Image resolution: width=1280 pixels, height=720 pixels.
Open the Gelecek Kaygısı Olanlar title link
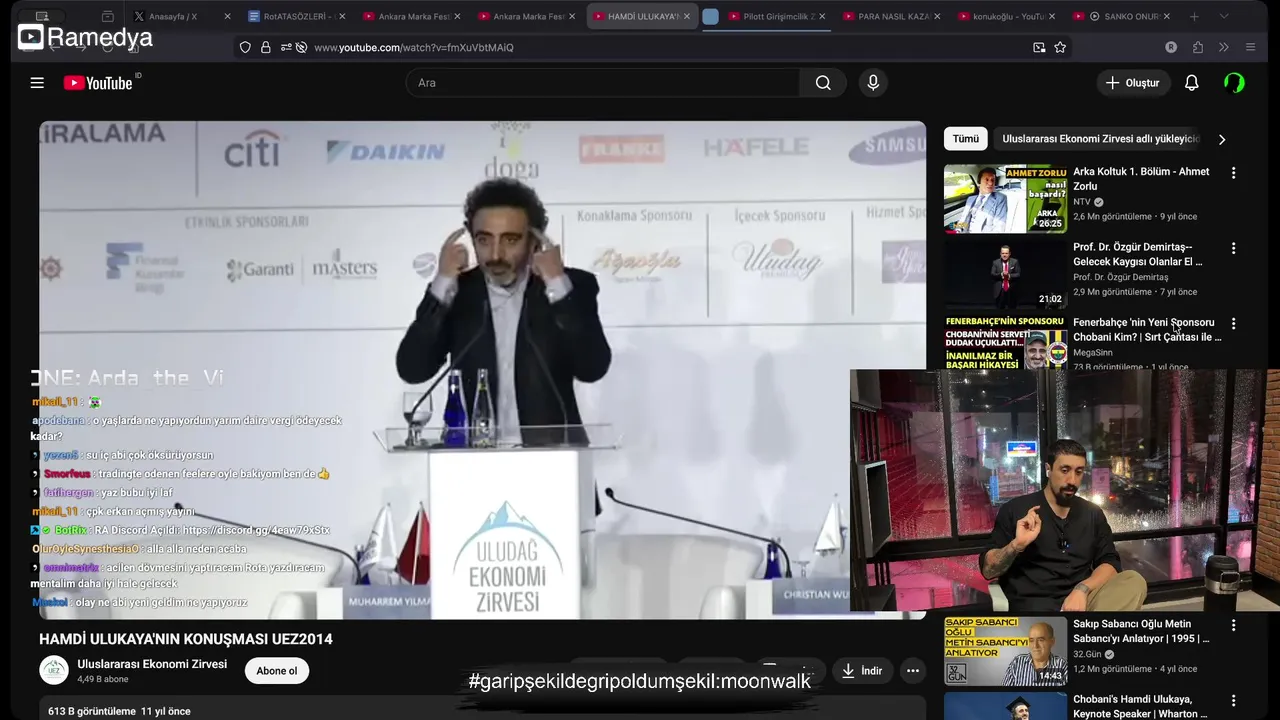[1138, 254]
